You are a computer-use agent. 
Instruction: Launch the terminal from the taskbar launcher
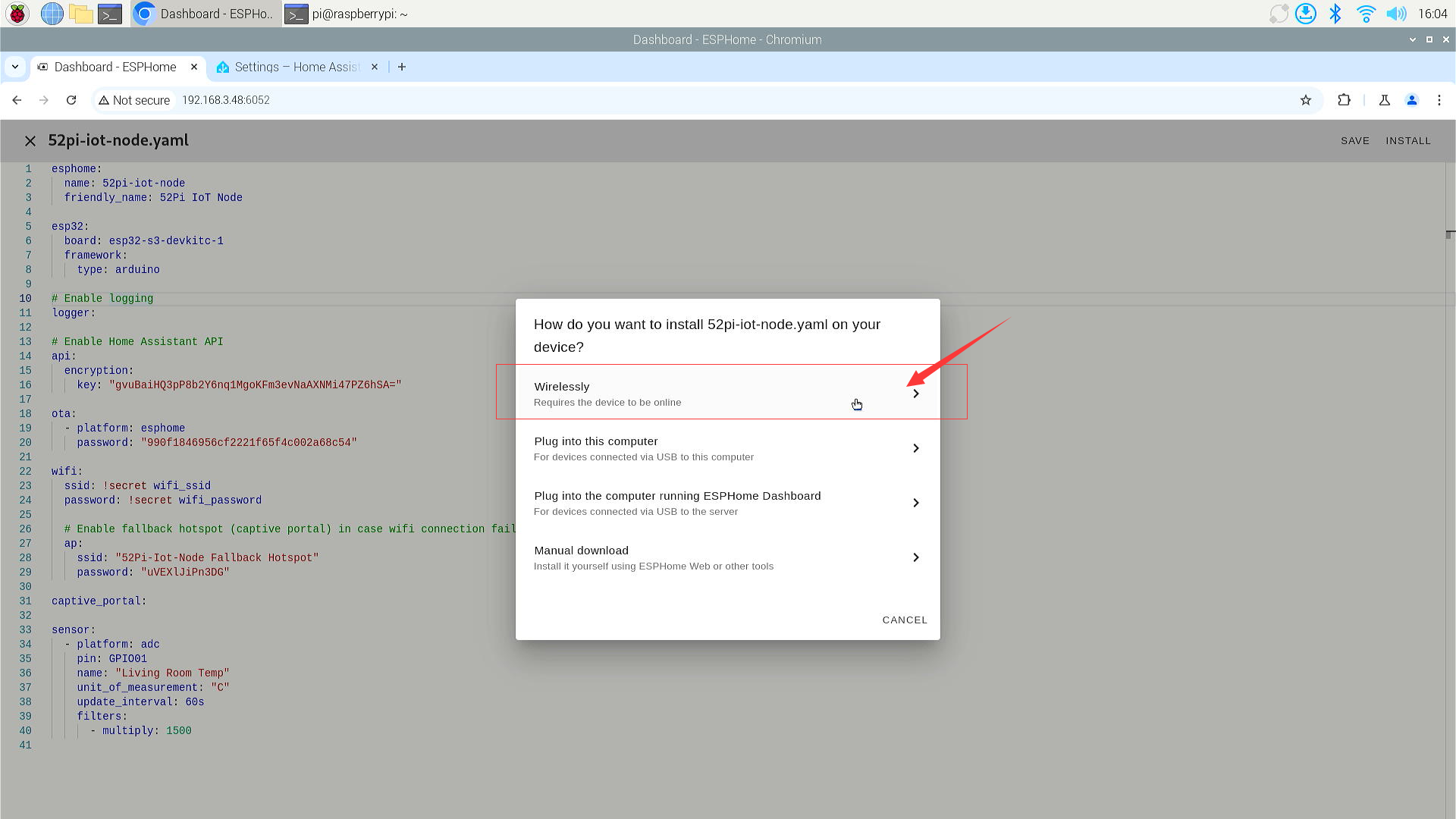coord(110,14)
